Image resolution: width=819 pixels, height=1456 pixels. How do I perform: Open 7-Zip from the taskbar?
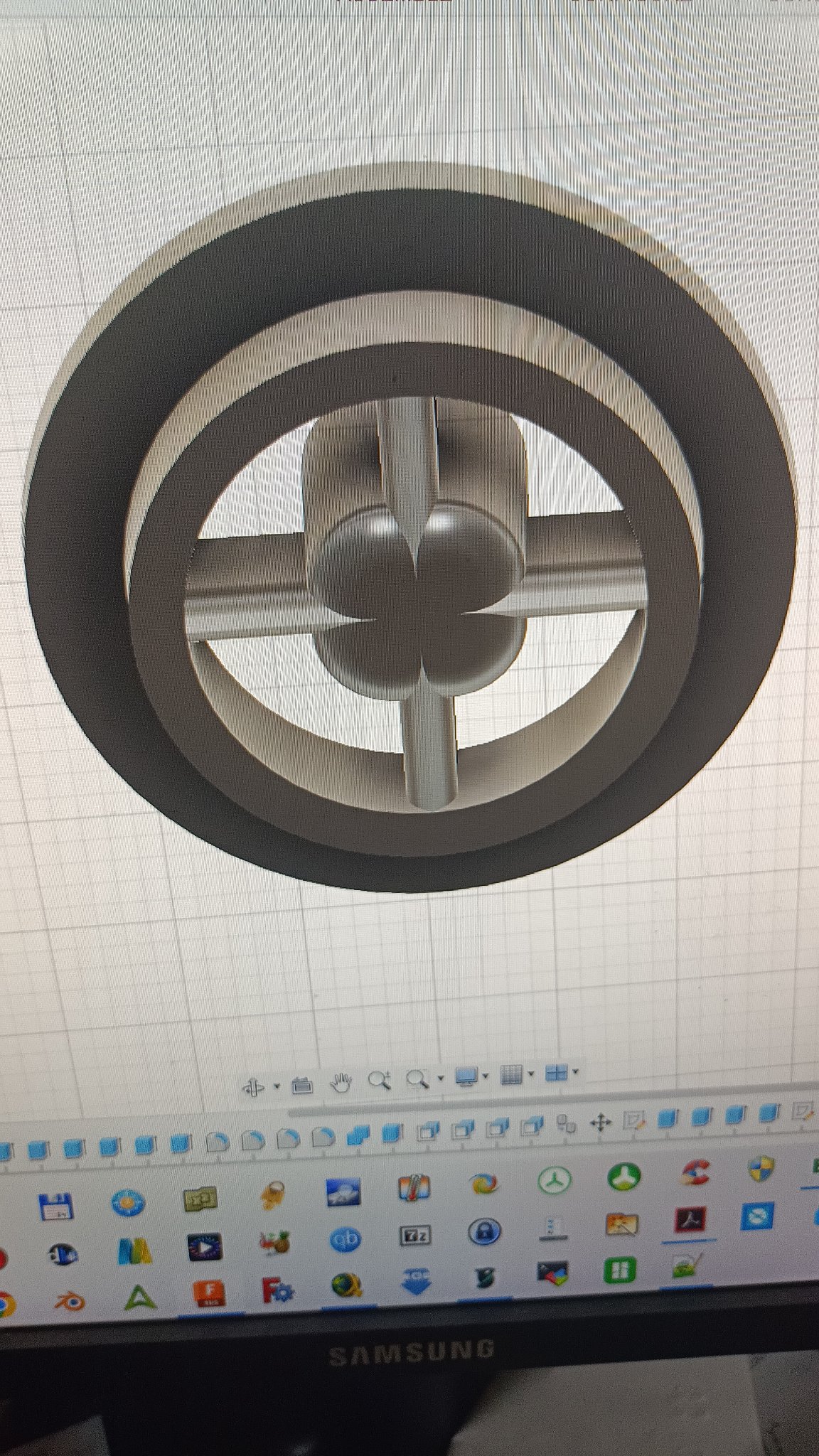[415, 1236]
